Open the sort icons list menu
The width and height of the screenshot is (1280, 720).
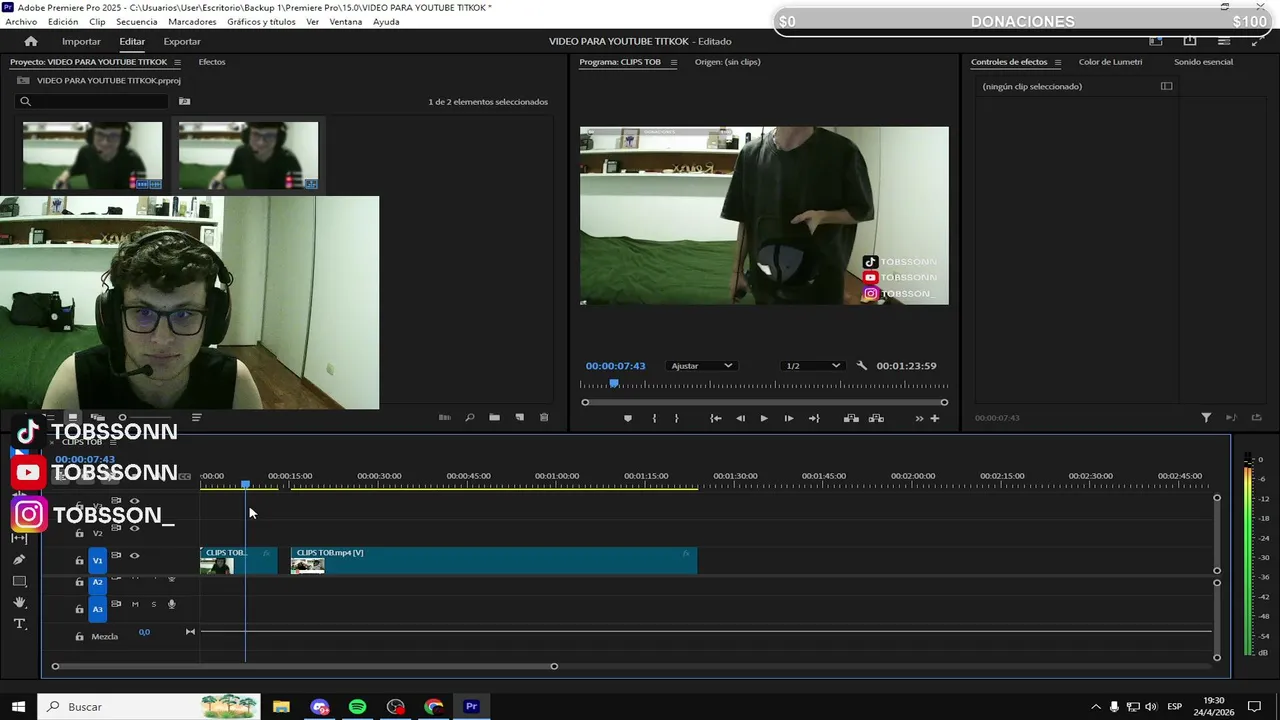click(x=196, y=418)
